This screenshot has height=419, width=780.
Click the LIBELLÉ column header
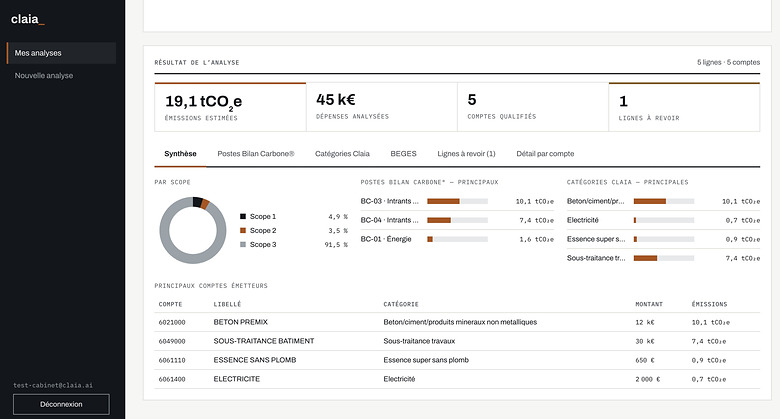tap(227, 304)
